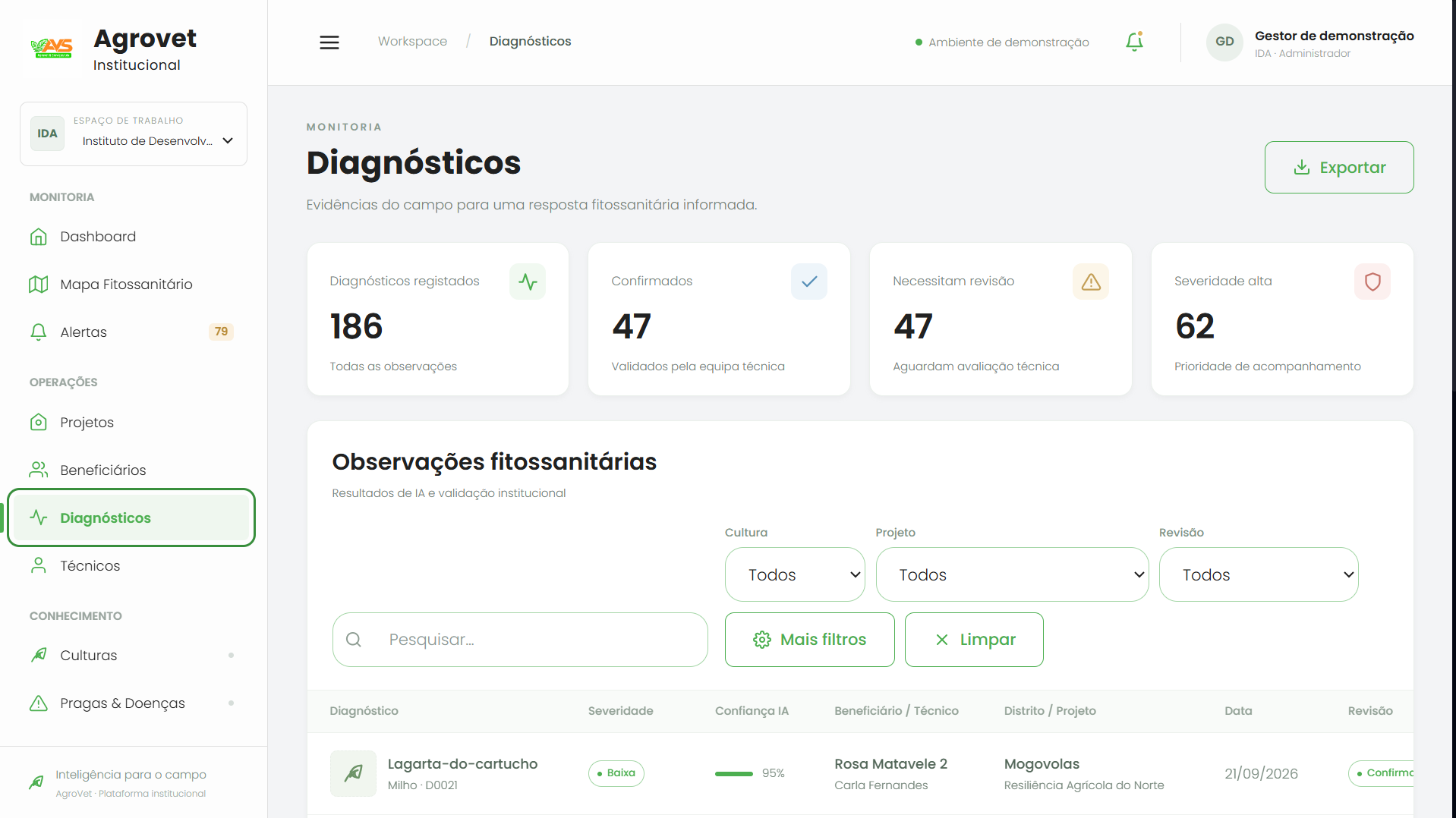The width and height of the screenshot is (1456, 818).
Task: Click the pulse icon on Diagnósticos registados
Action: point(528,282)
